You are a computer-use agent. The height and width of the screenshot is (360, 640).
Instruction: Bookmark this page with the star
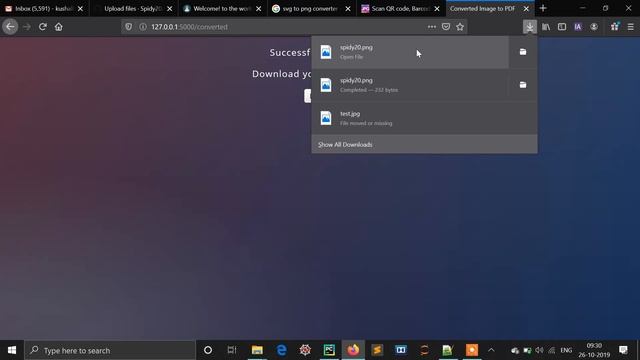(460, 27)
